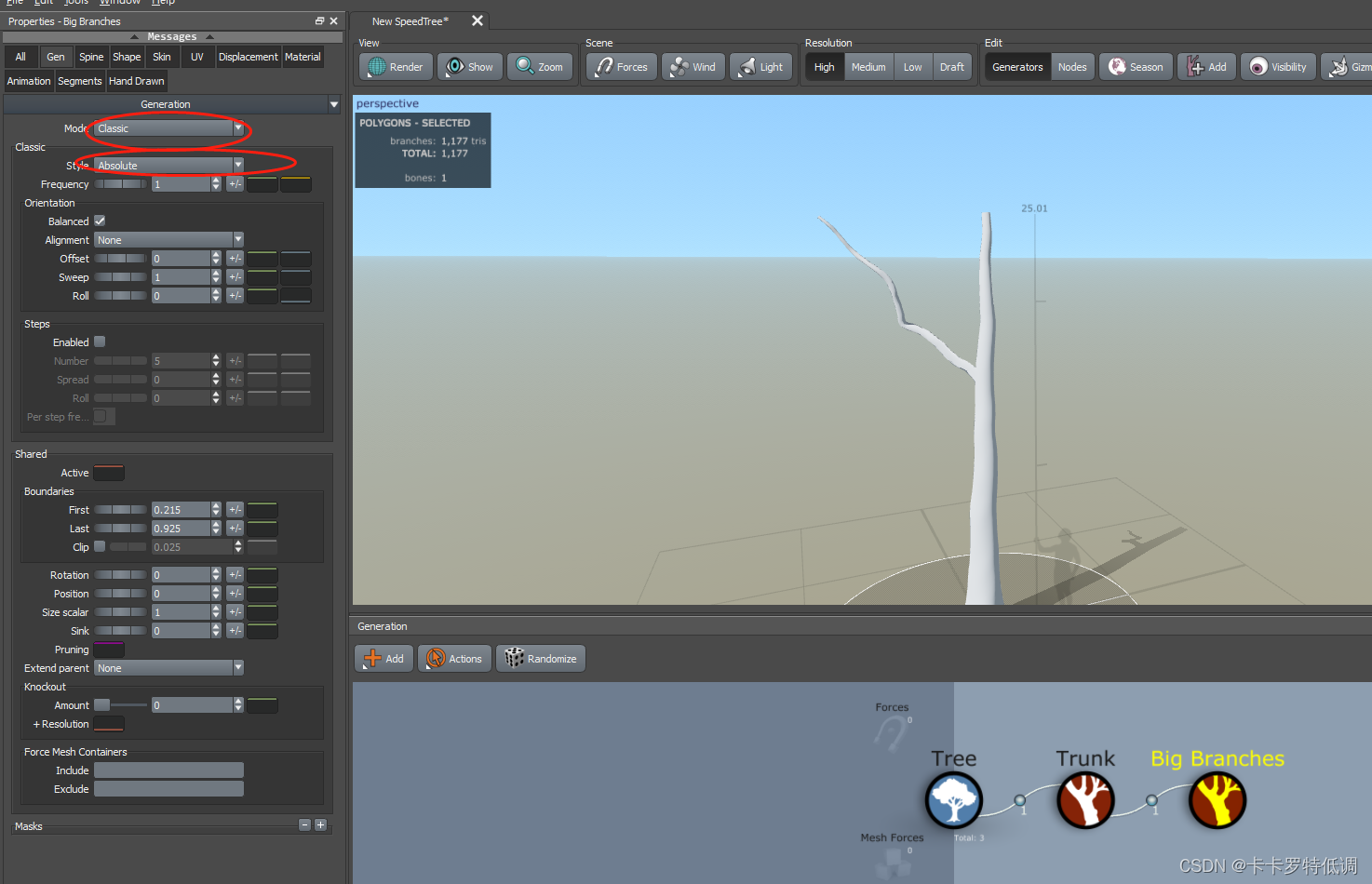Click the Active curve swatch

(x=109, y=473)
